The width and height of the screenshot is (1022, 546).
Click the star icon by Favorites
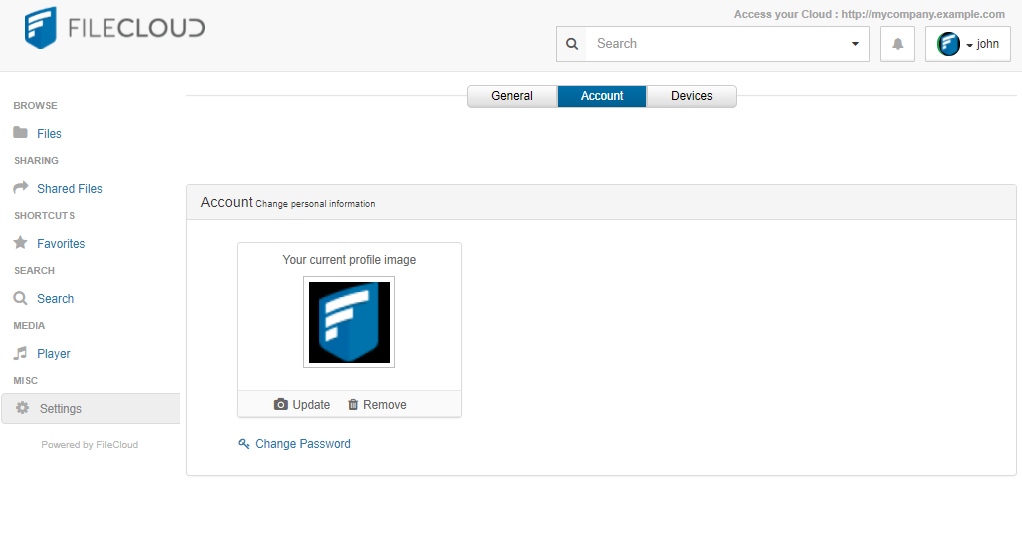21,242
